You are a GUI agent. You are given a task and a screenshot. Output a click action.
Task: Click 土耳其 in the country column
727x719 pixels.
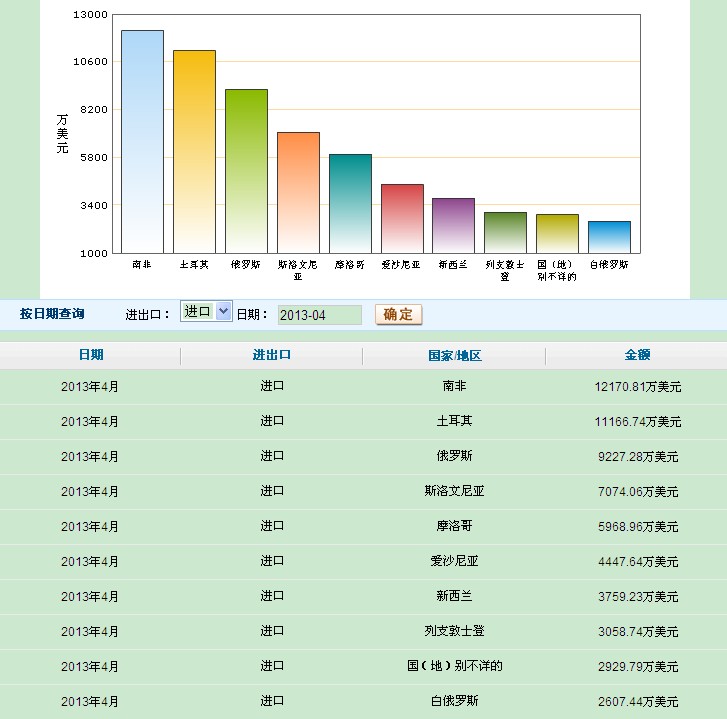pos(454,421)
